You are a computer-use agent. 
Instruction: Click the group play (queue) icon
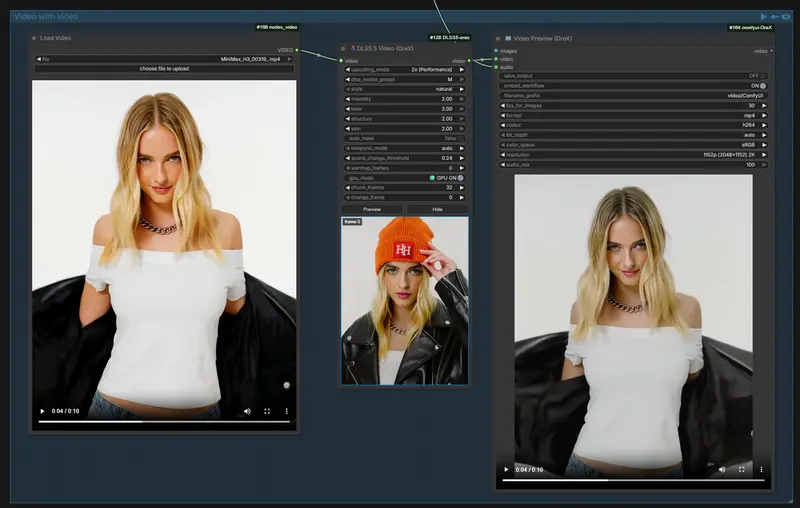[763, 16]
